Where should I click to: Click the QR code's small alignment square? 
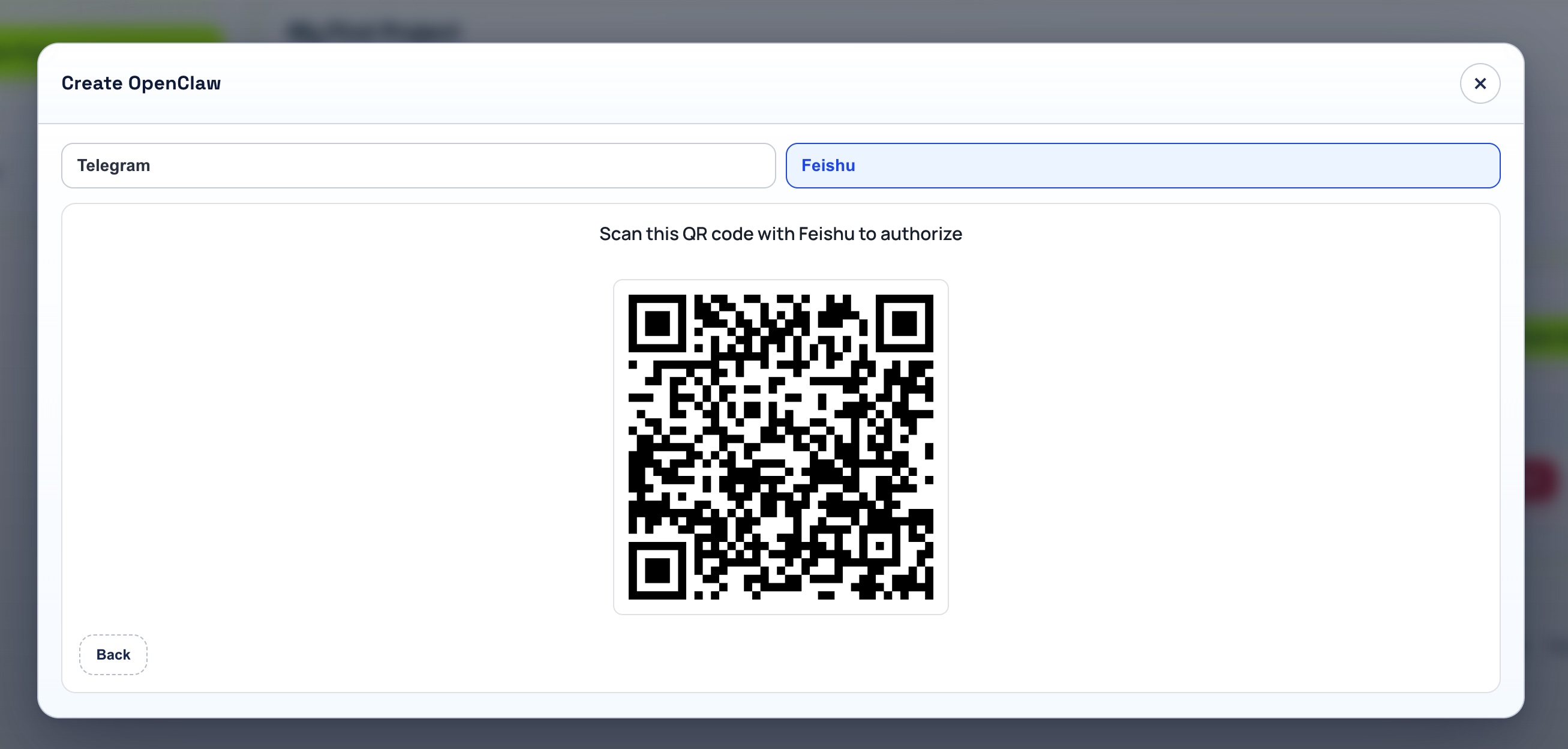coord(879,546)
